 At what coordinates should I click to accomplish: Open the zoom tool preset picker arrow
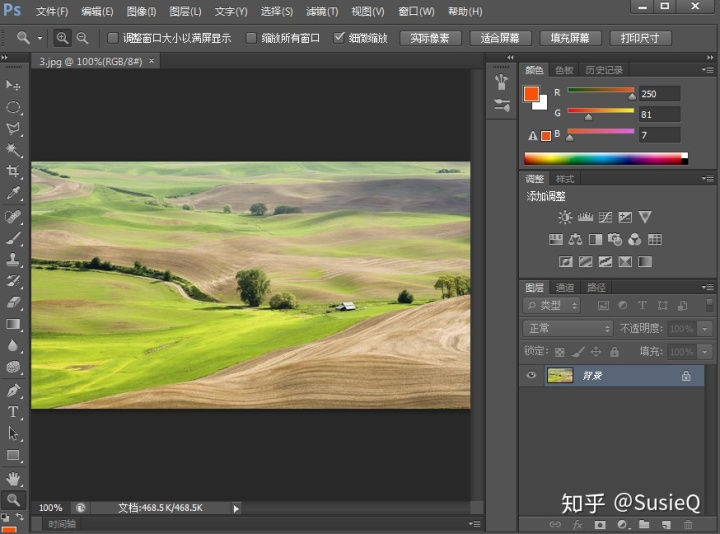pos(40,38)
